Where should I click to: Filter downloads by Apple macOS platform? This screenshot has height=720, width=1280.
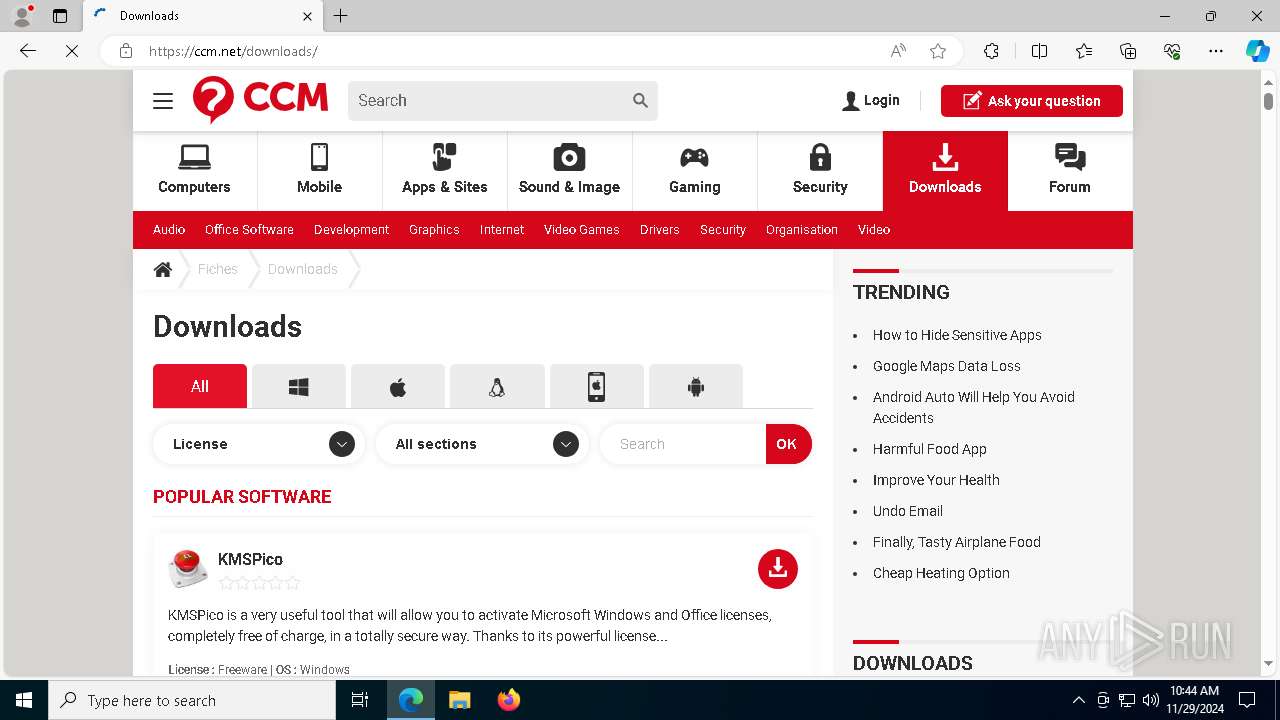(x=397, y=386)
